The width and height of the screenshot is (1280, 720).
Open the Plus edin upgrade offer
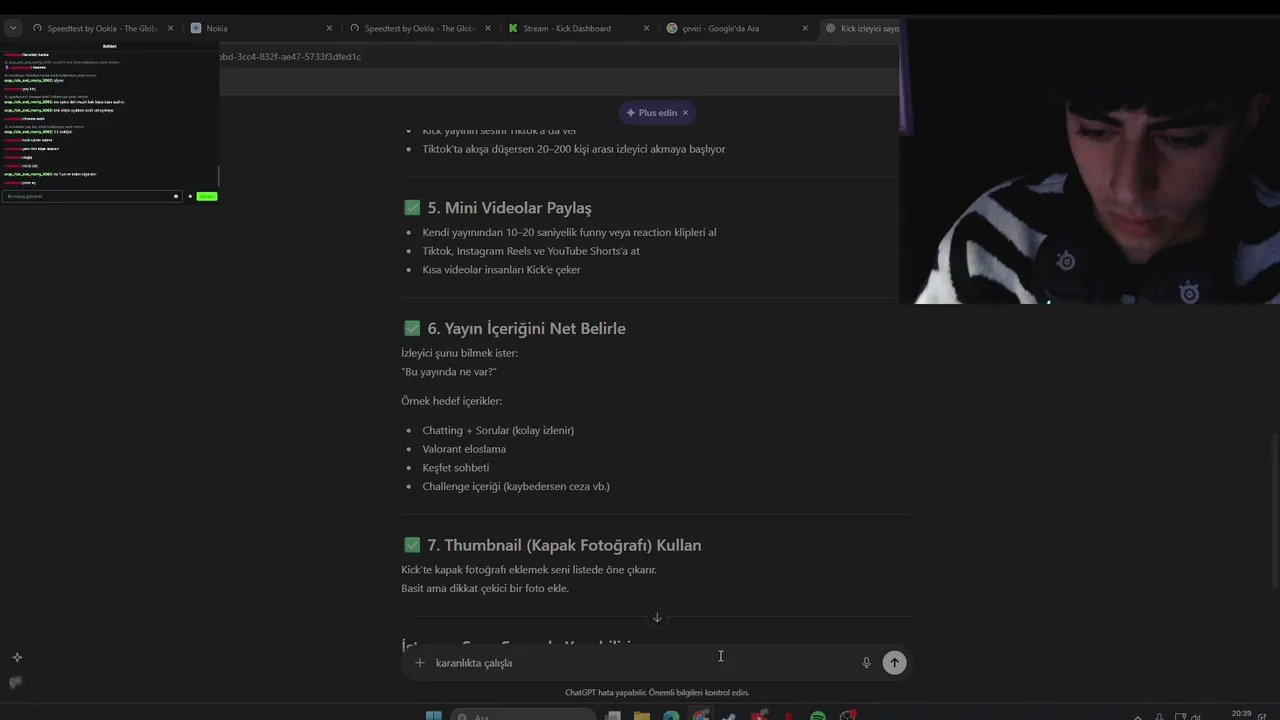click(x=652, y=113)
